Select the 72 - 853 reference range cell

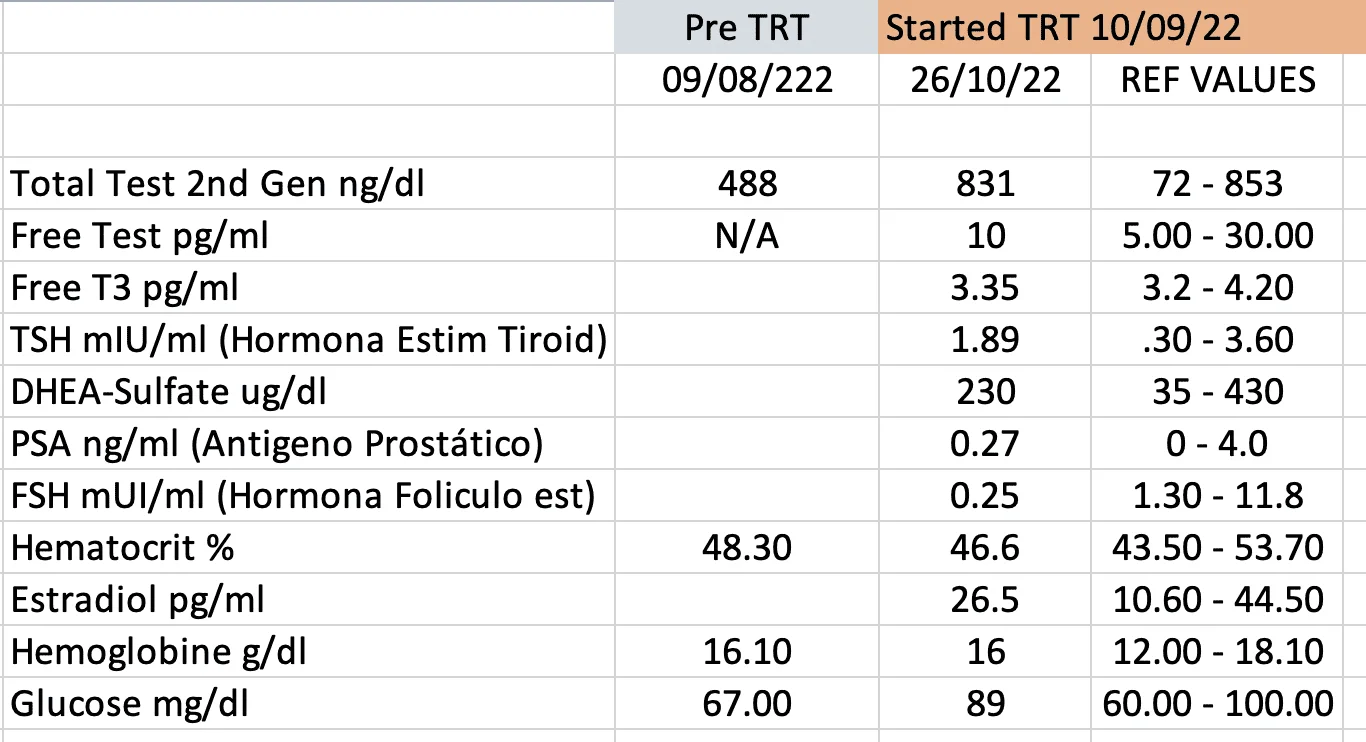[1218, 184]
